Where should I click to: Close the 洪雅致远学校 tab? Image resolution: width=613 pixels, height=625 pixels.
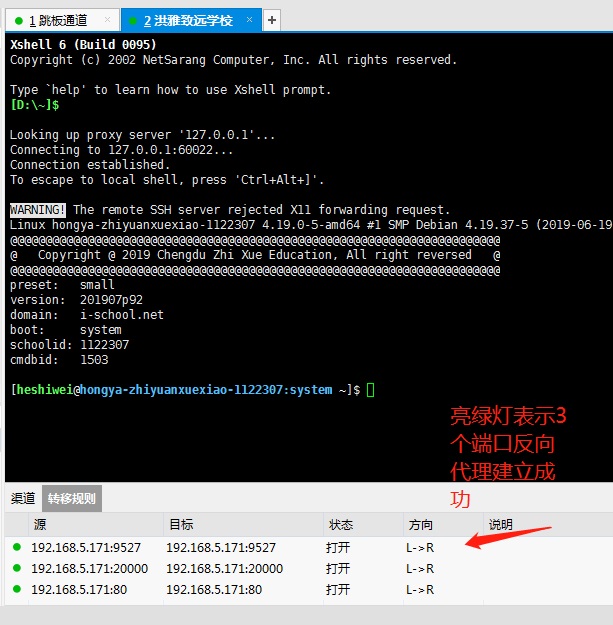coord(251,20)
